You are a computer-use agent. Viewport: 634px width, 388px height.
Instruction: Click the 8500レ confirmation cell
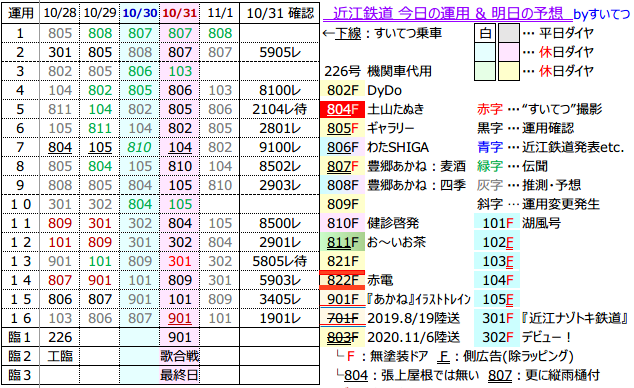pos(280,223)
